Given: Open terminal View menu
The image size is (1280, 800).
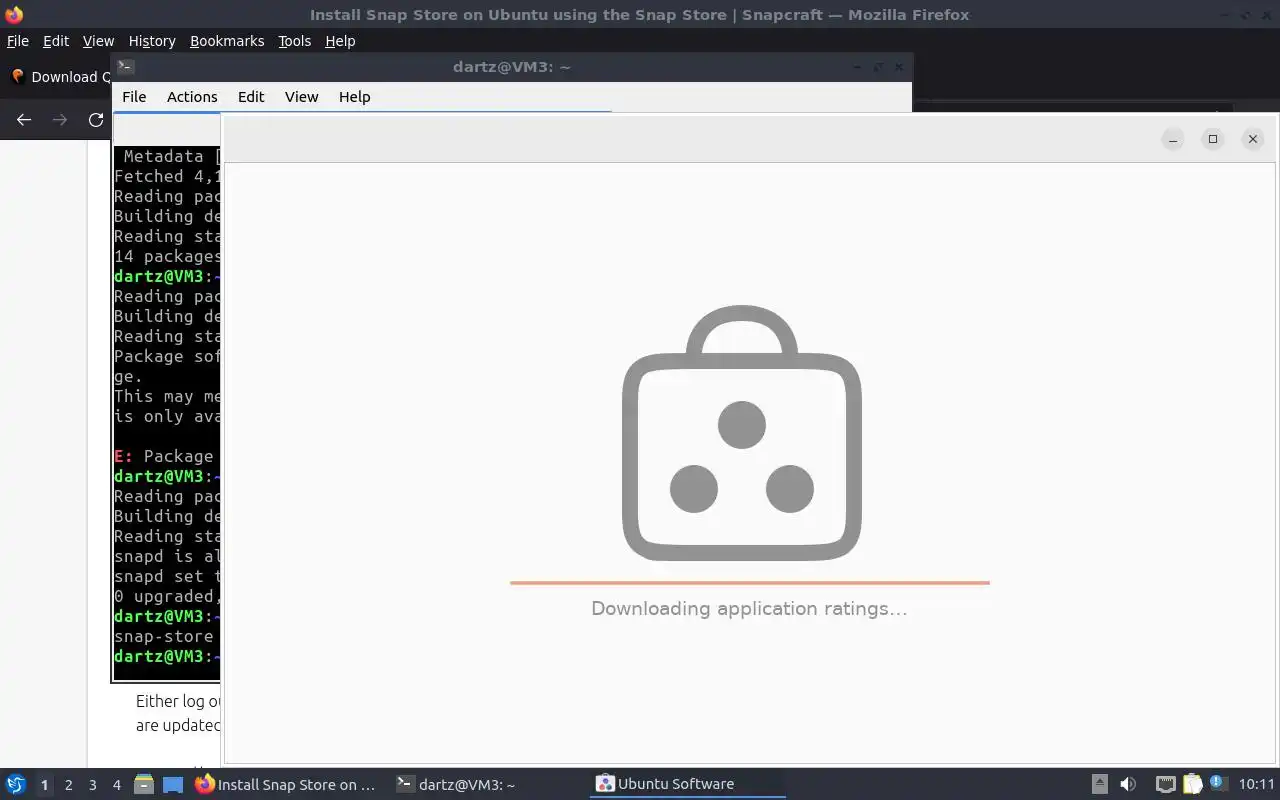Looking at the screenshot, I should point(301,97).
